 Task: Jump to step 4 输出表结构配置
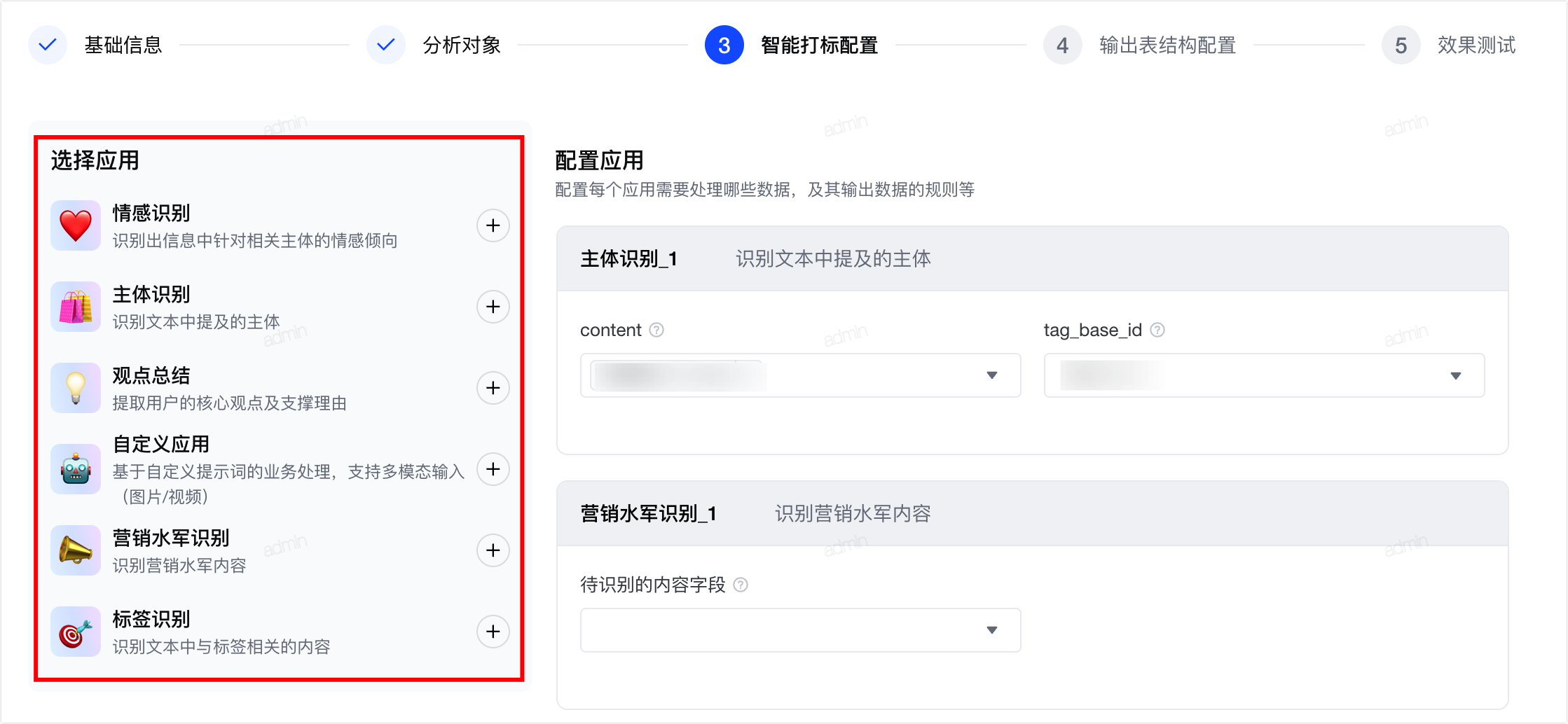pyautogui.click(x=1167, y=46)
